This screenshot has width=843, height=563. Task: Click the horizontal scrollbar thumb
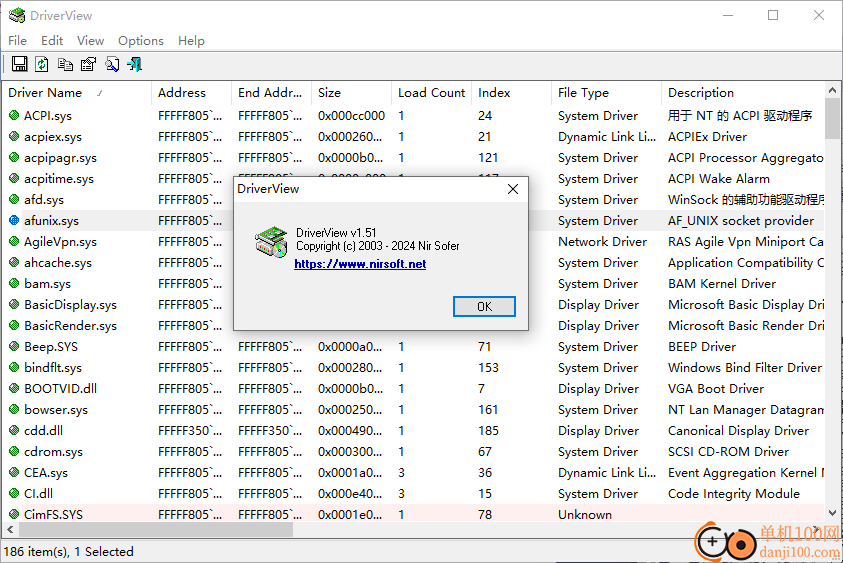[x=156, y=530]
